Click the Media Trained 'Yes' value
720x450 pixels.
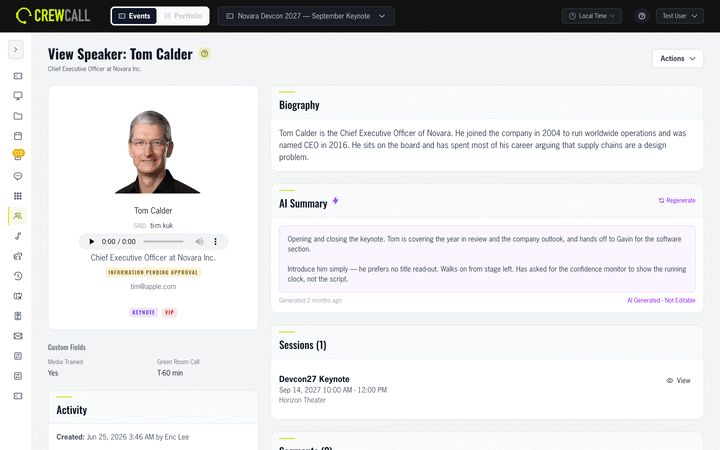(x=53, y=373)
